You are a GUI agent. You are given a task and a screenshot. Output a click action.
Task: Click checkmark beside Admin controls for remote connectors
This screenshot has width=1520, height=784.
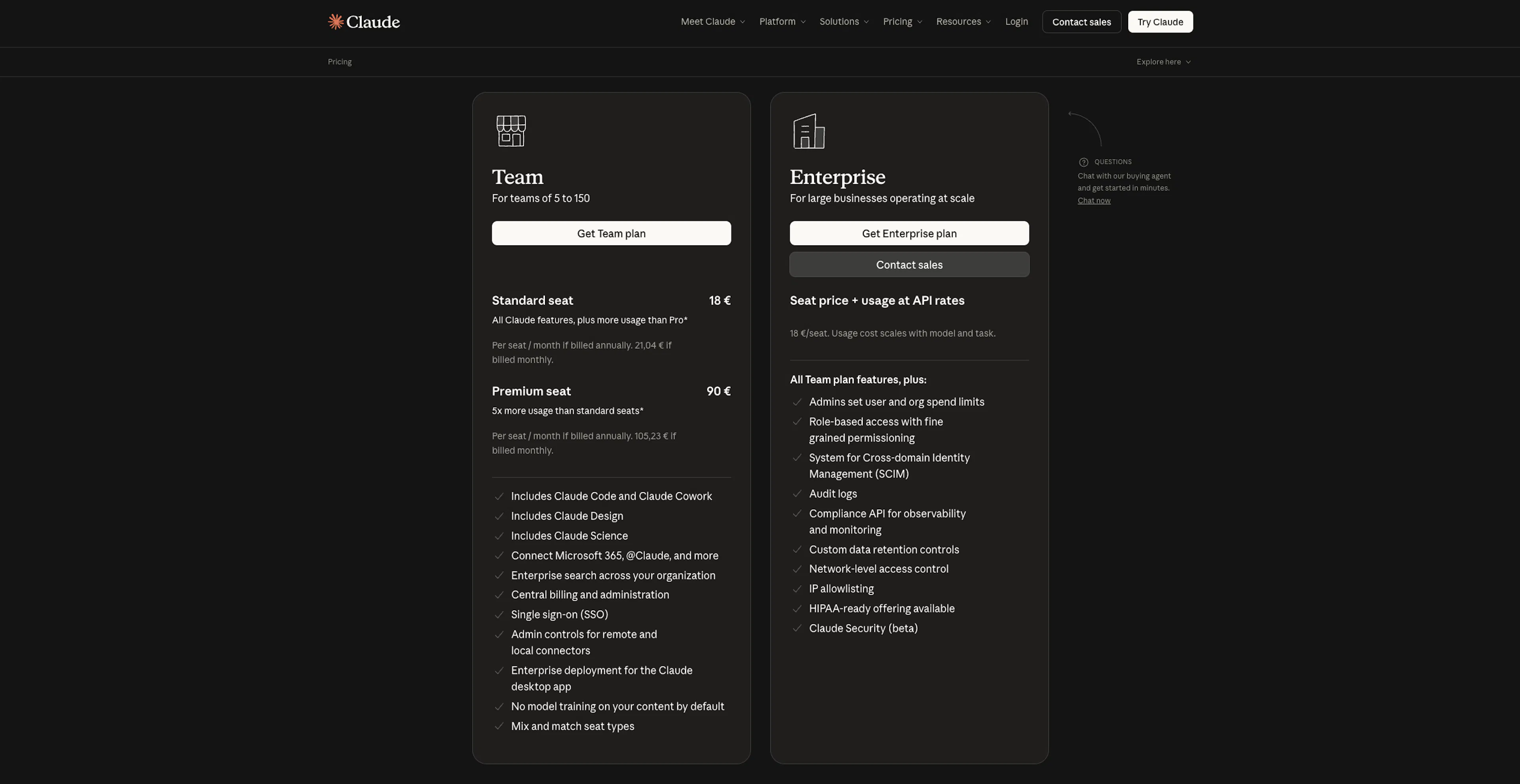499,635
